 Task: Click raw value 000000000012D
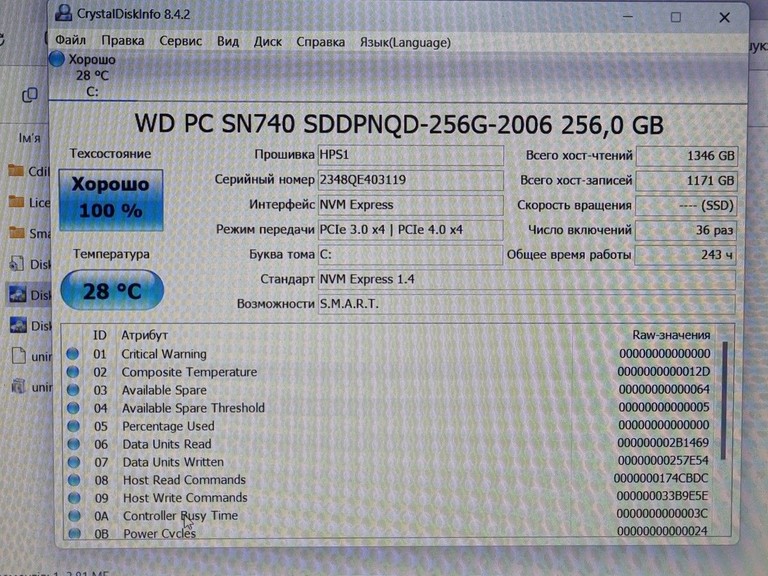(664, 371)
